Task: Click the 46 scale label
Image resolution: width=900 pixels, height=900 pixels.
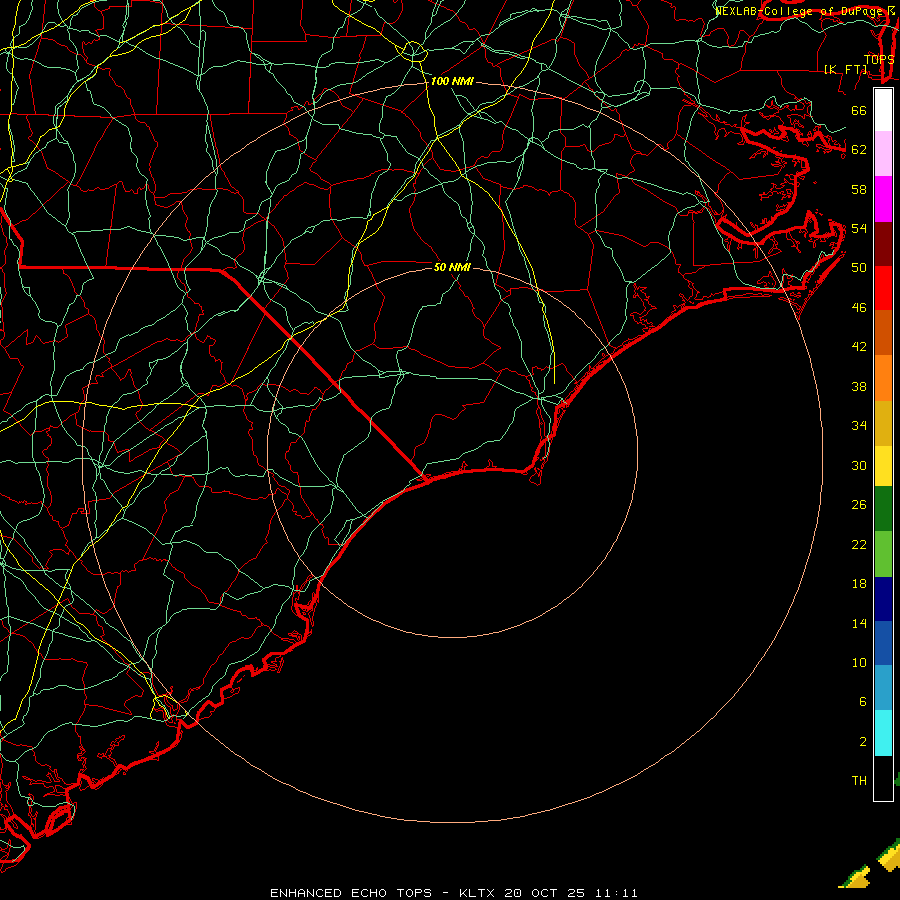Action: coord(859,308)
